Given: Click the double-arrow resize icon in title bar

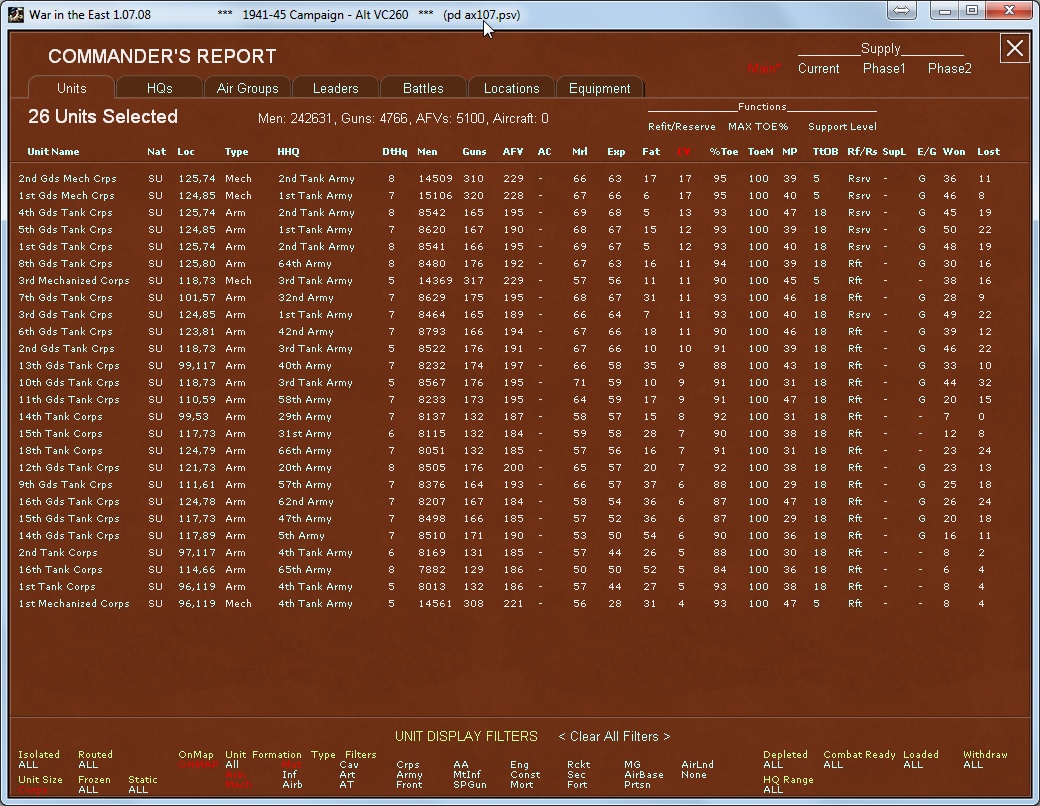Looking at the screenshot, I should (x=902, y=11).
